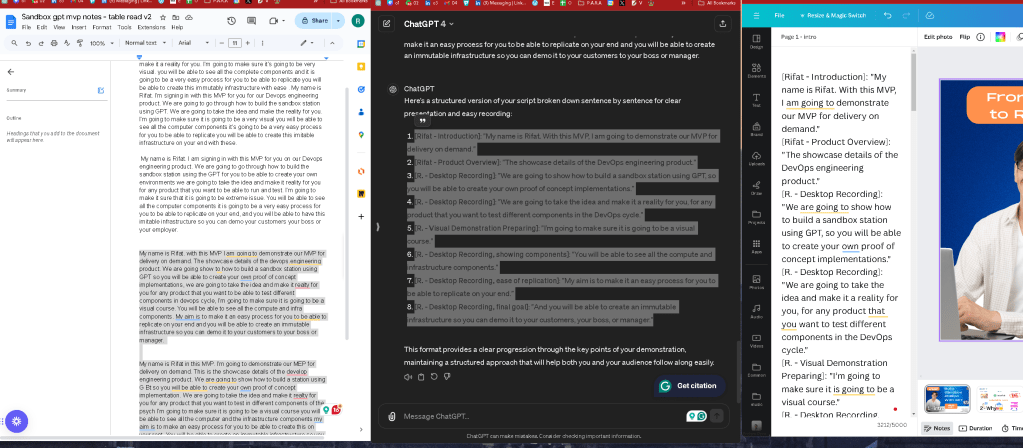Share the ChatGPT conversation via upload icon
Viewport: 1023px width, 448px height.
tap(722, 23)
